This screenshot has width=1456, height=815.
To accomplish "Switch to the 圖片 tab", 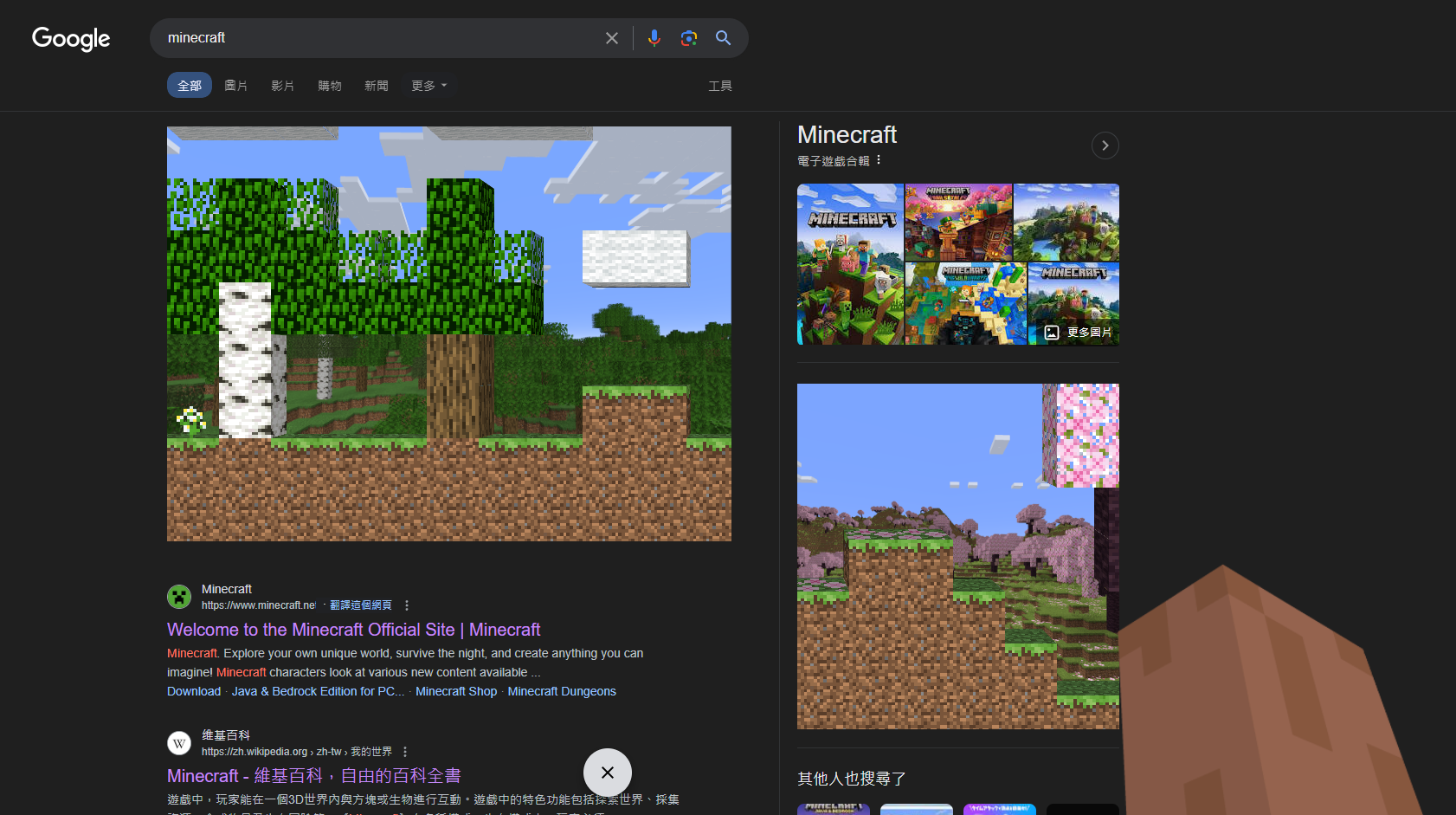I will tap(236, 85).
